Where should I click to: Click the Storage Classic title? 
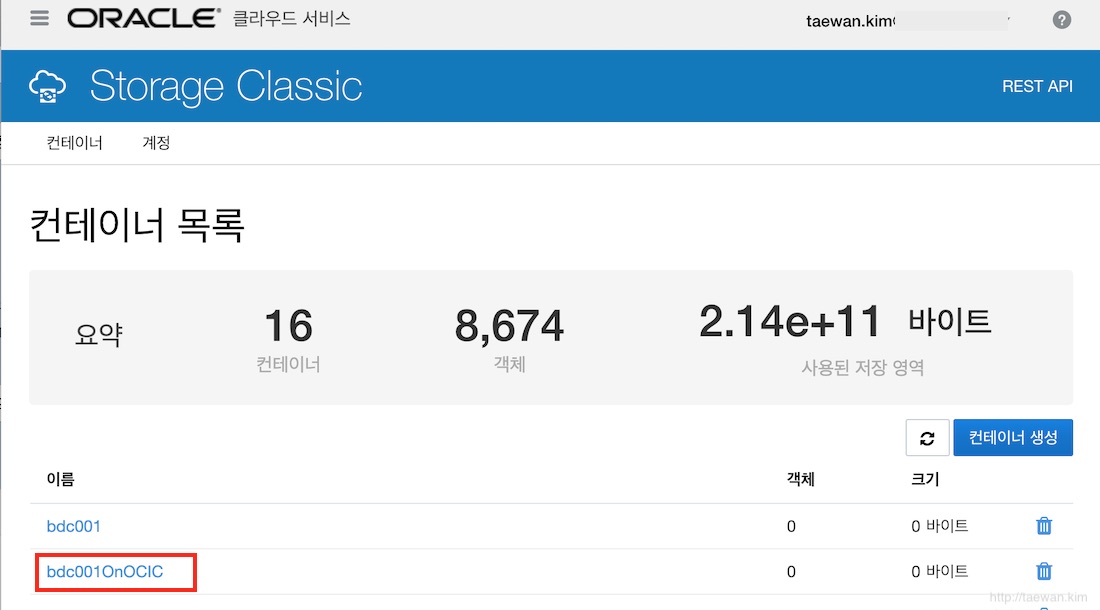pos(226,86)
